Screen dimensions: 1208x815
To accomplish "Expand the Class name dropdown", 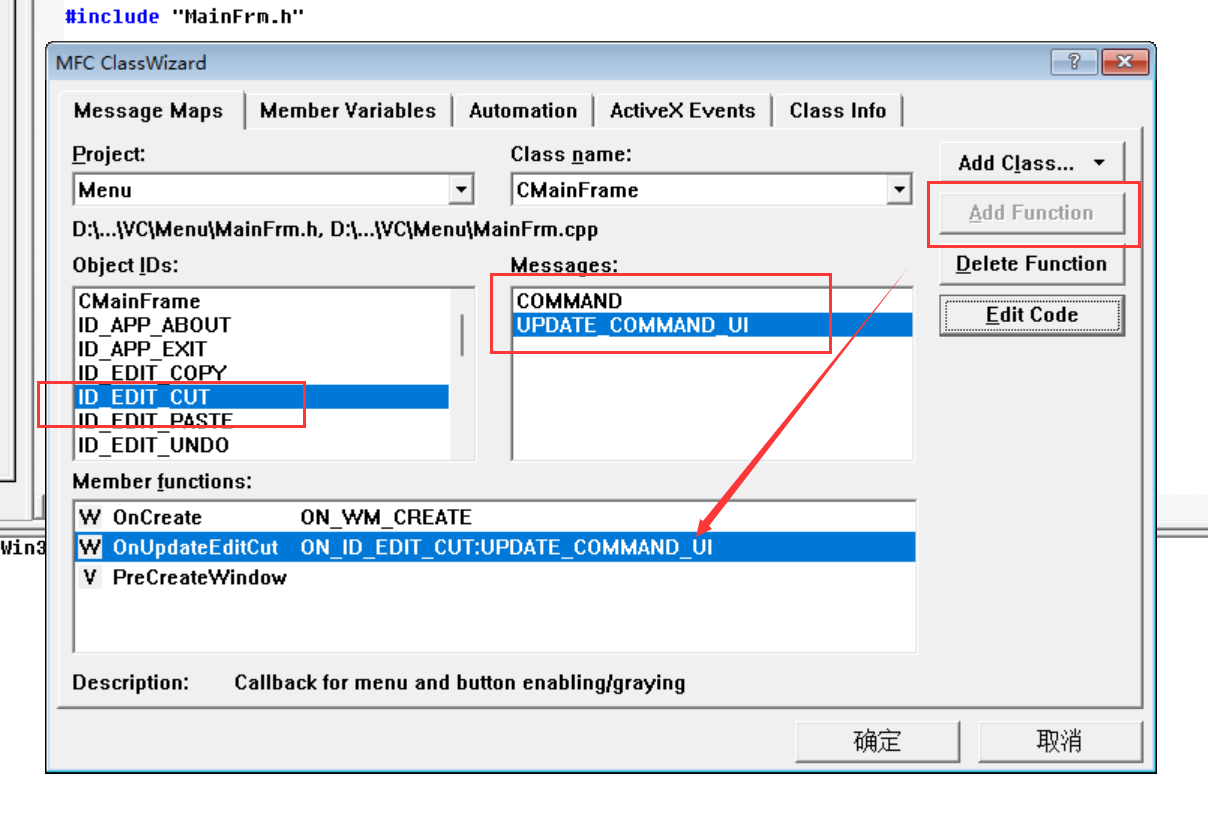I will [899, 189].
